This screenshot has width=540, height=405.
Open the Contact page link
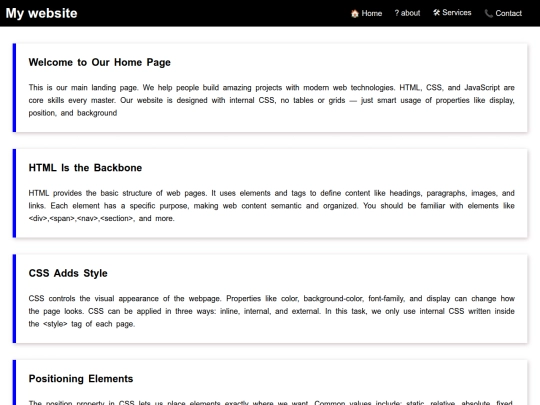click(x=503, y=13)
